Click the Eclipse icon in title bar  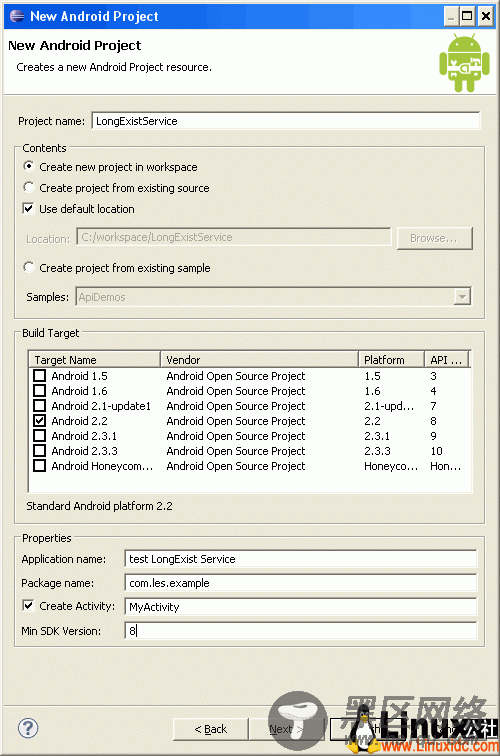17,16
